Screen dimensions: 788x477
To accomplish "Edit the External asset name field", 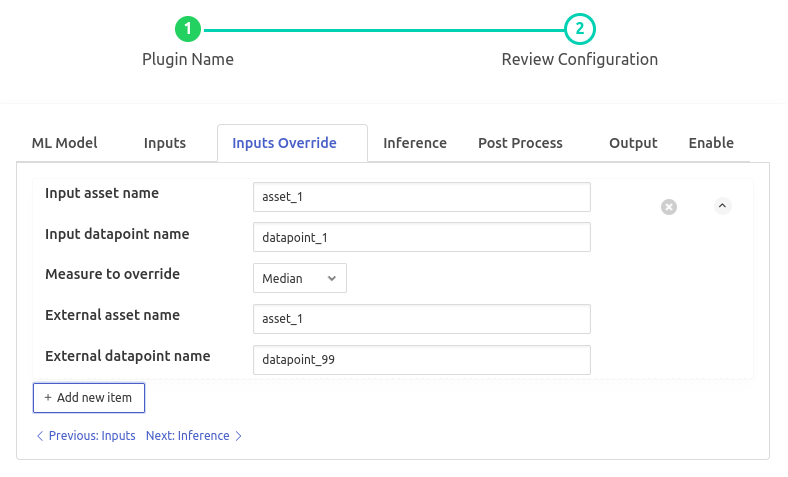I will click(422, 319).
